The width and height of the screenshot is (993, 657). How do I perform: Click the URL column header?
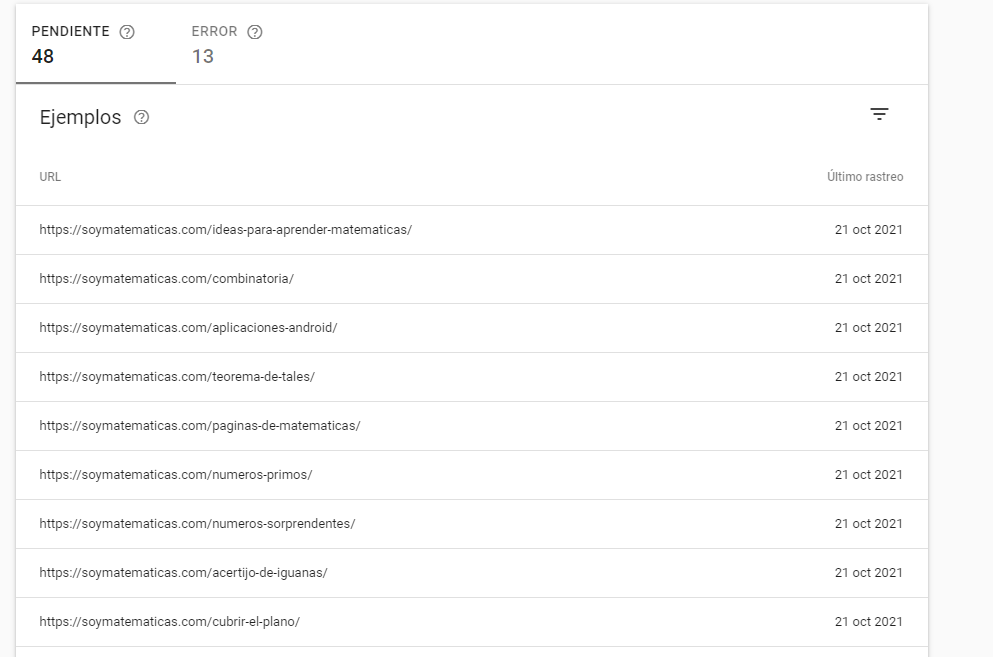coord(50,177)
